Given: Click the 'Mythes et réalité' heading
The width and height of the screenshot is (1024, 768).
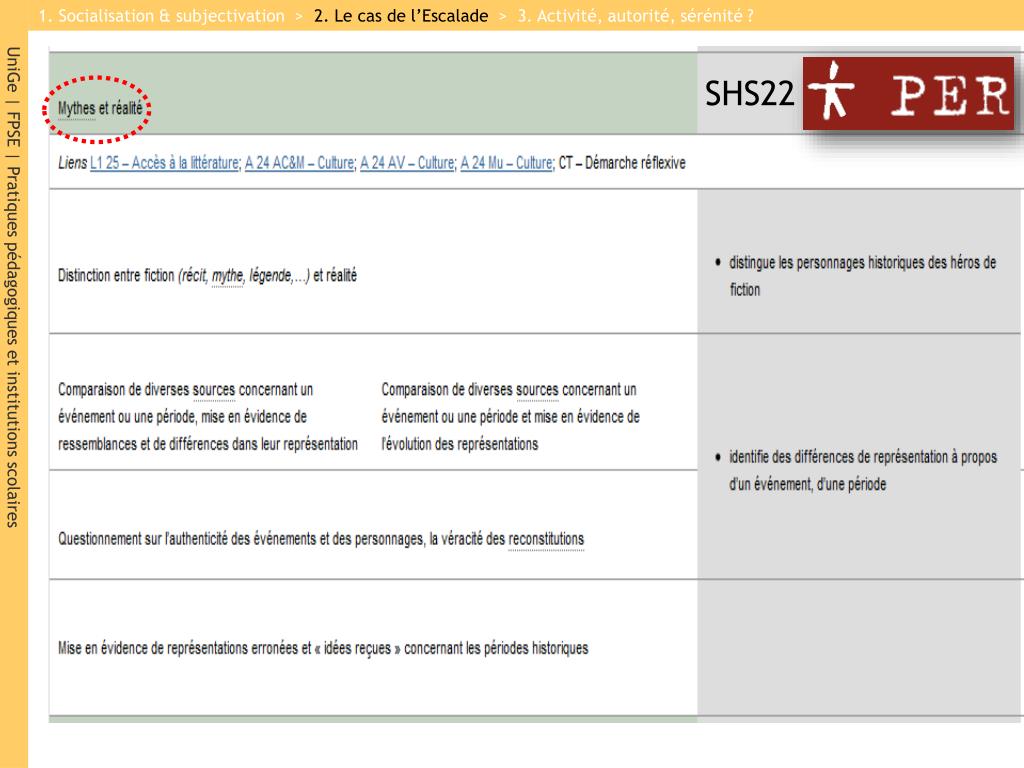Looking at the screenshot, I should pos(100,108).
